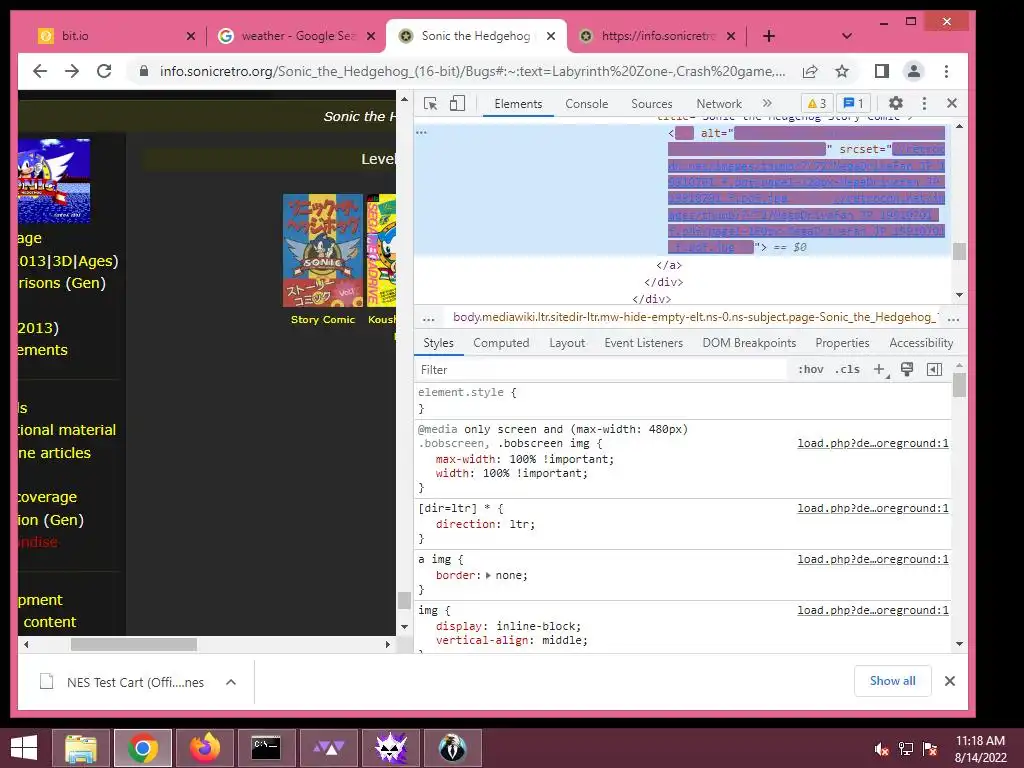1024x768 pixels.
Task: Switch to the Console tab
Action: coord(586,104)
